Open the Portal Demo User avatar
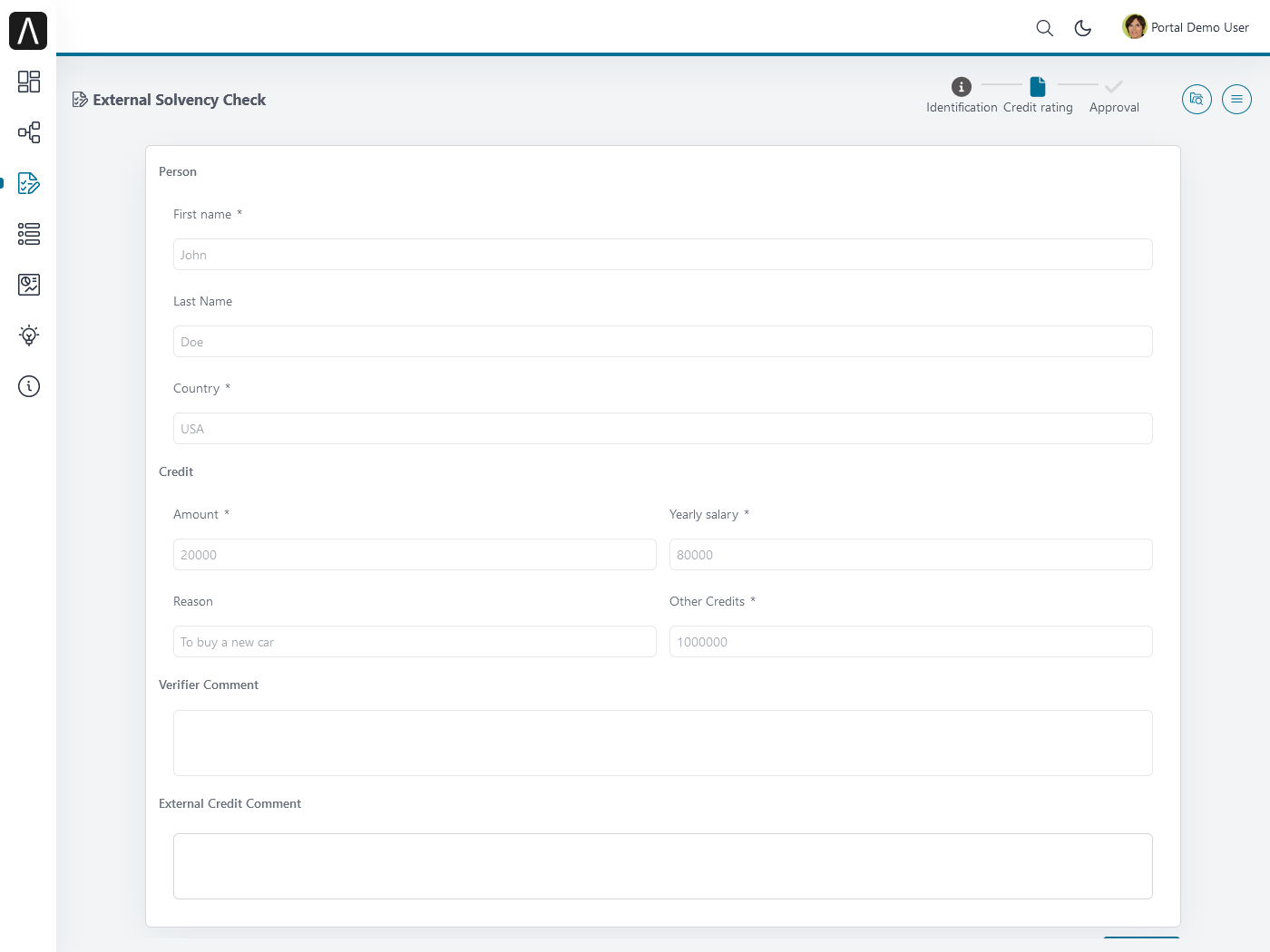 (1134, 27)
